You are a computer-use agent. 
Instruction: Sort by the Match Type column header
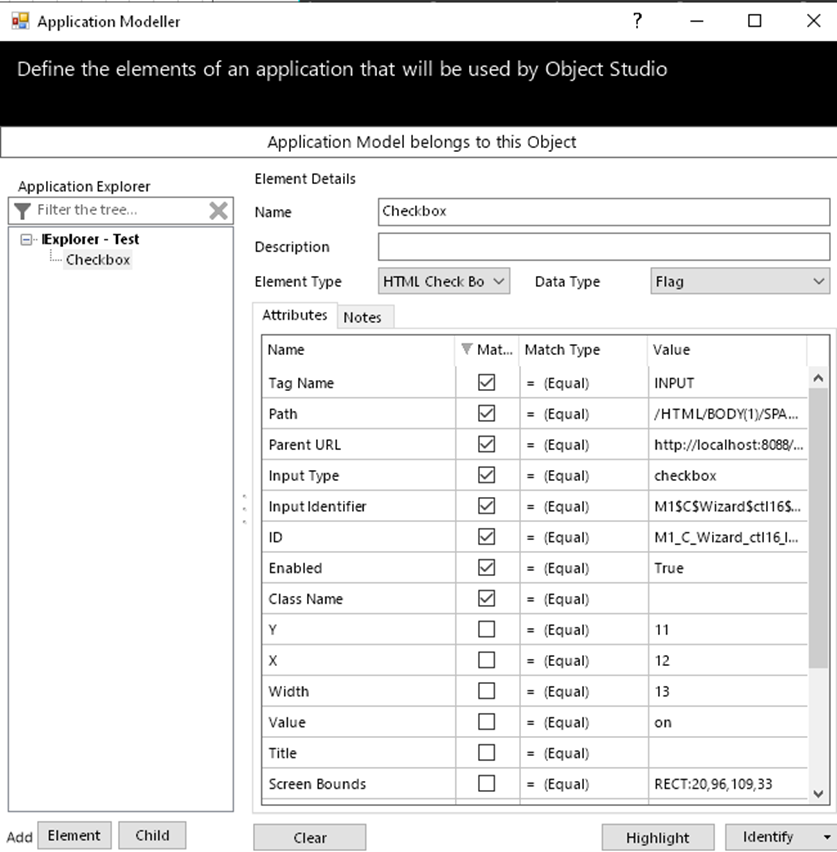[584, 349]
